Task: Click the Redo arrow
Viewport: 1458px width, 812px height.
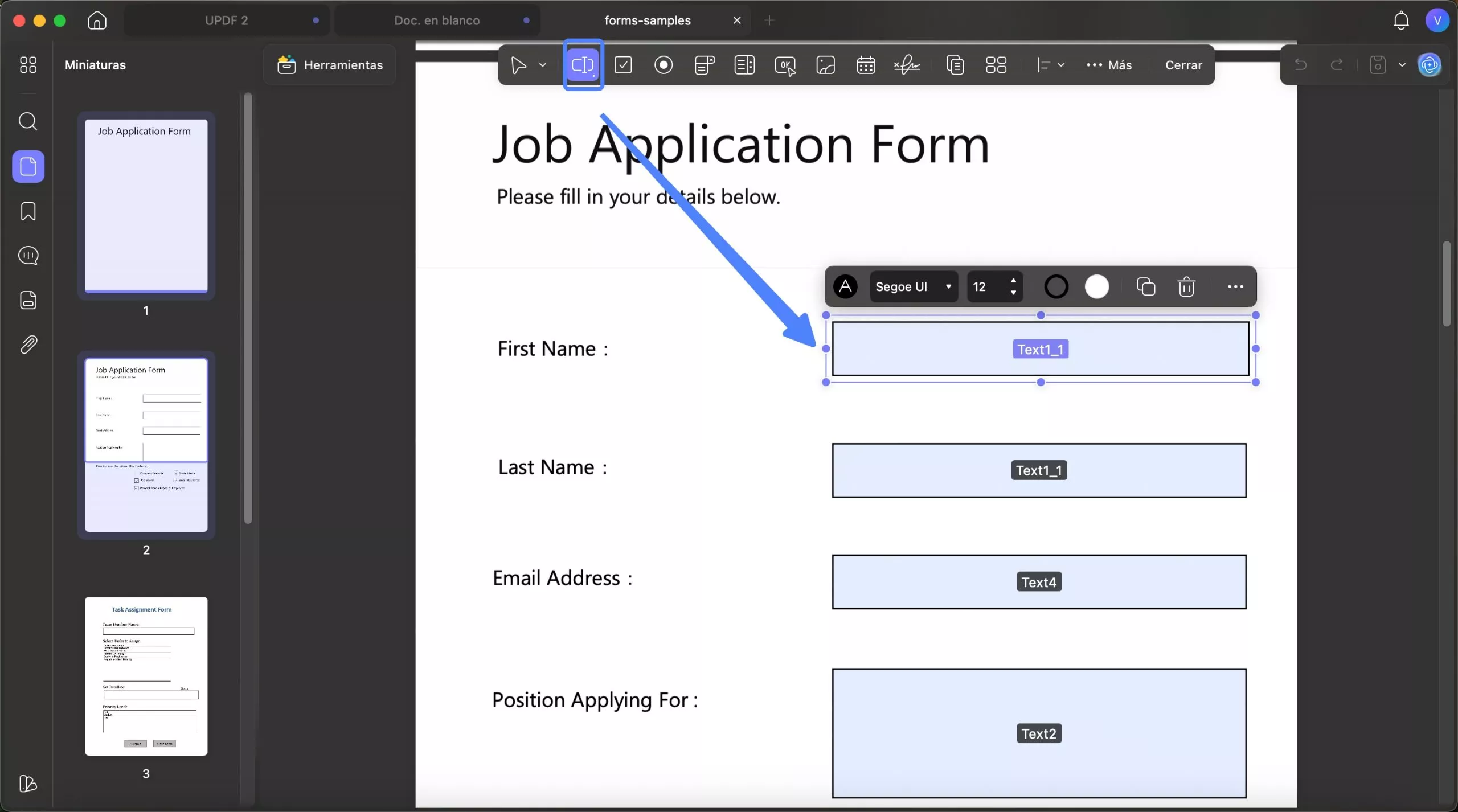Action: pos(1337,65)
